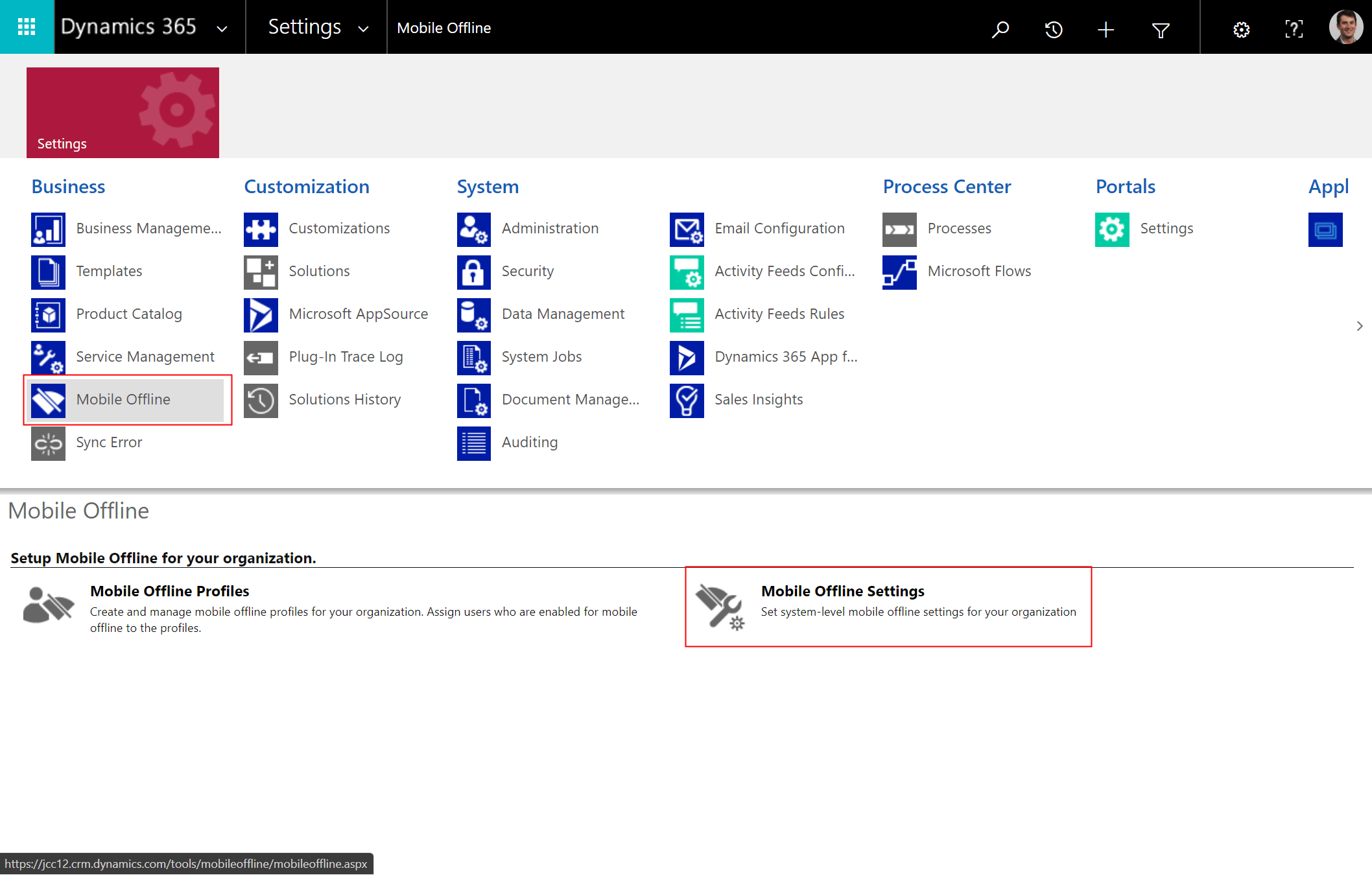Screen dimensions: 1372x875
Task: Create a new record with the plus icon
Action: (1106, 29)
